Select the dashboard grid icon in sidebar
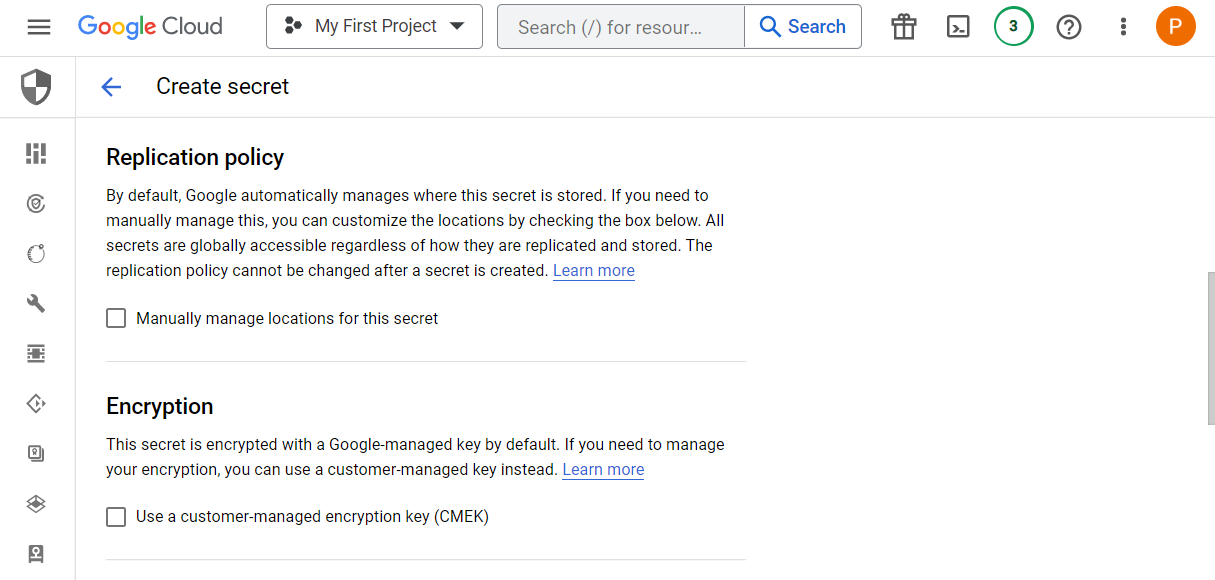The height and width of the screenshot is (580, 1215). click(x=36, y=153)
